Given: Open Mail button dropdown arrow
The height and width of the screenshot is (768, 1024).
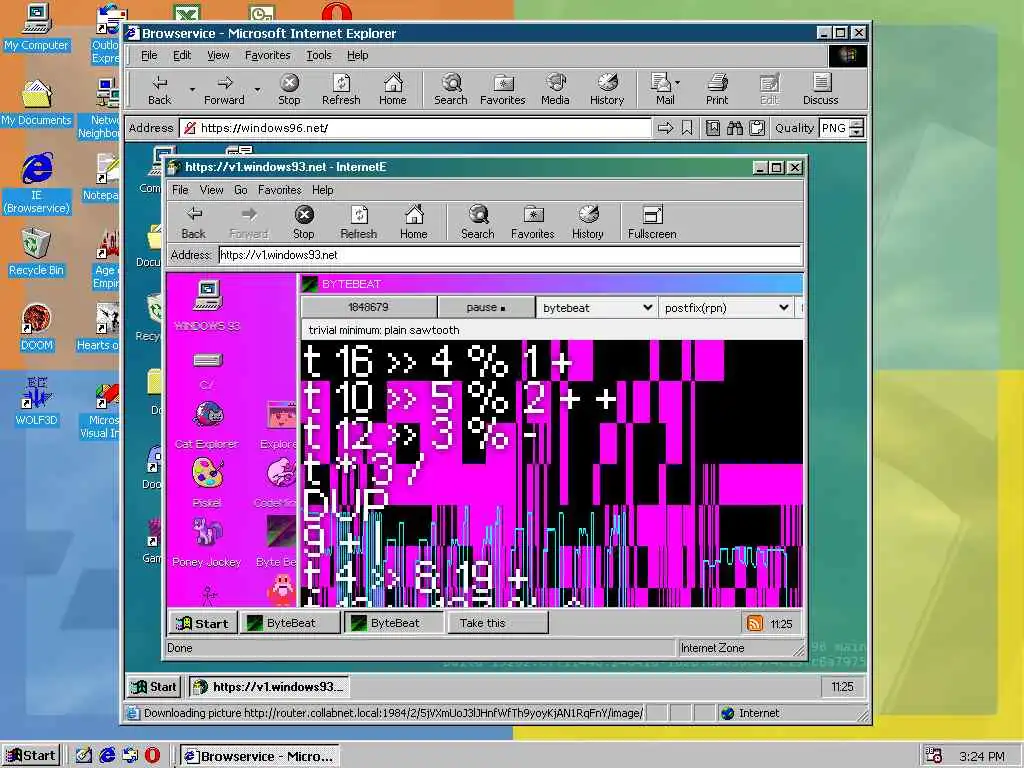Looking at the screenshot, I should tap(678, 83).
